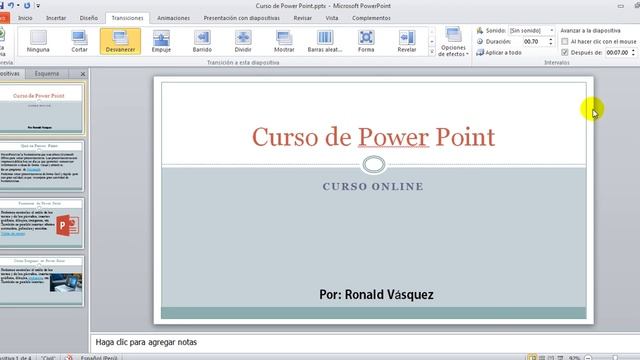Apply the Barras aleatorias transition
The image size is (640, 360).
pos(325,41)
